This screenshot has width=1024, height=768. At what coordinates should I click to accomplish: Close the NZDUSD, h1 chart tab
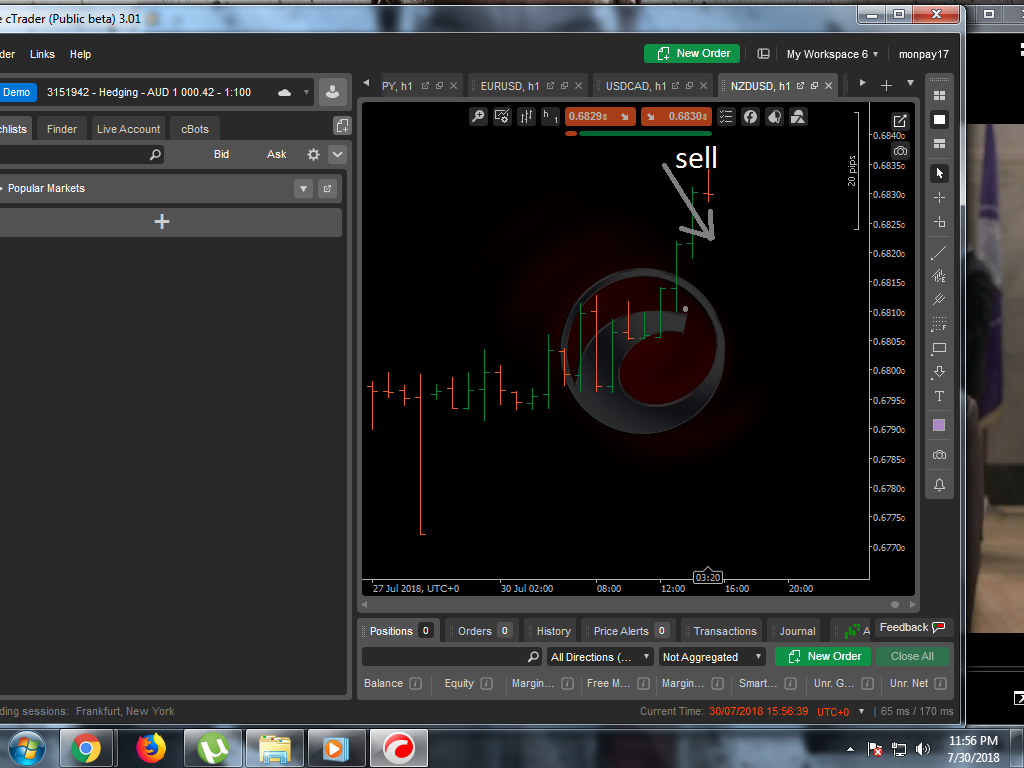(x=828, y=86)
